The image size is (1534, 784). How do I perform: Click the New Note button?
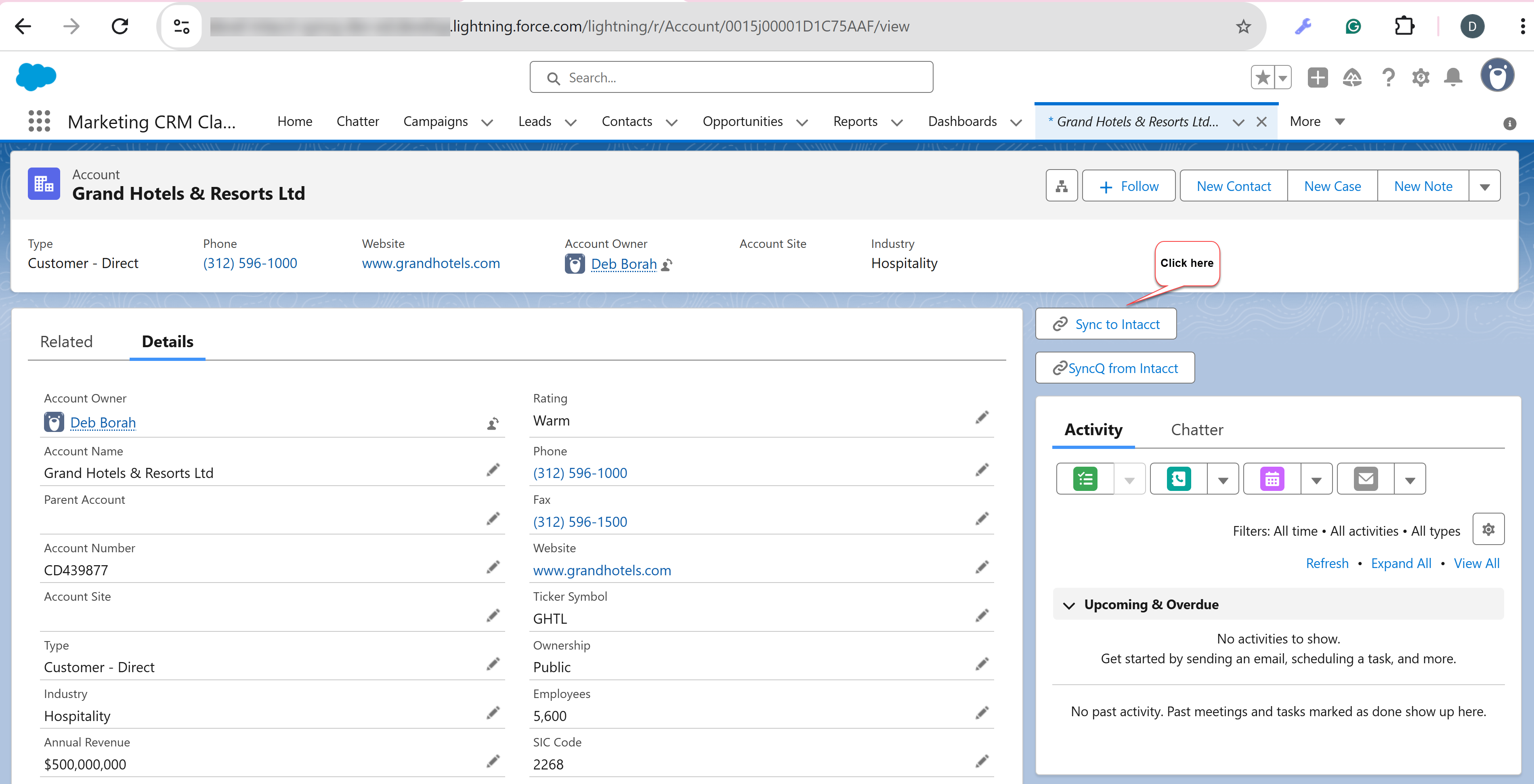(x=1423, y=187)
